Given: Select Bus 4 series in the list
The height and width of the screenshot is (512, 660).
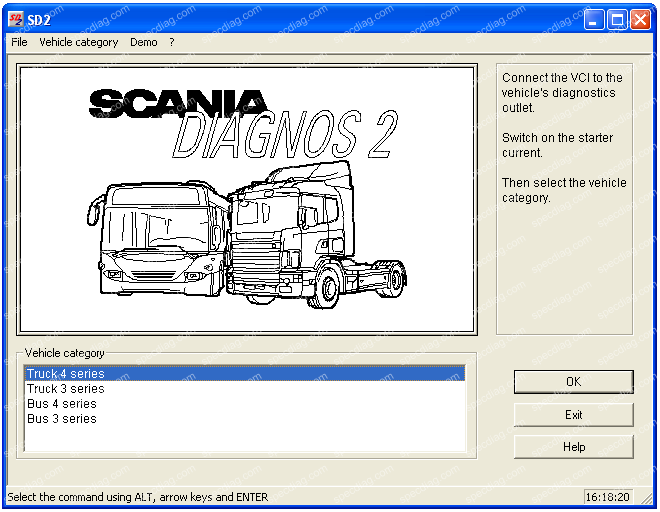Looking at the screenshot, I should coord(62,404).
